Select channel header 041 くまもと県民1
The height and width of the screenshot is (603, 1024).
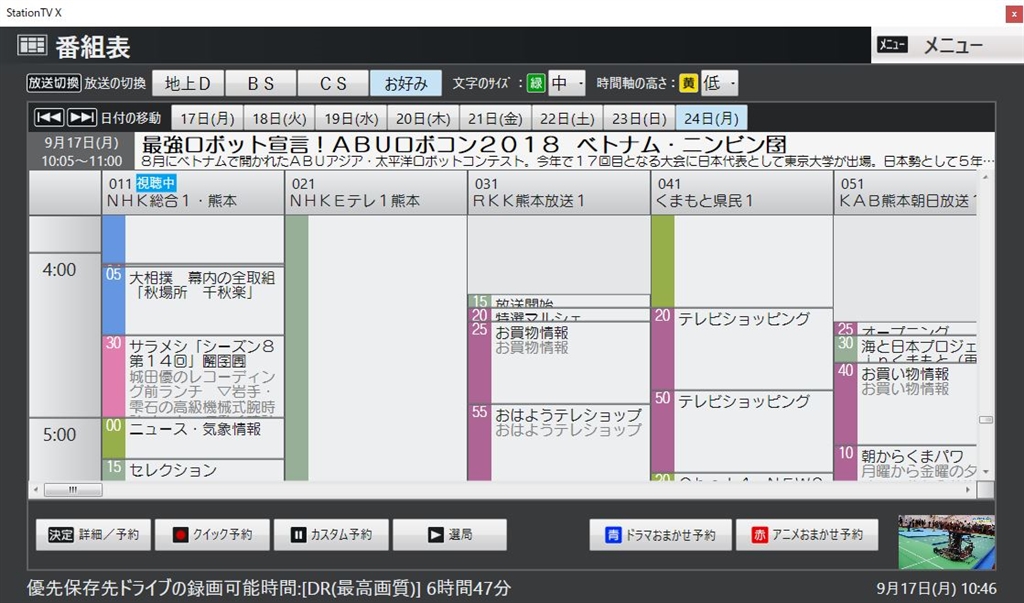point(742,193)
